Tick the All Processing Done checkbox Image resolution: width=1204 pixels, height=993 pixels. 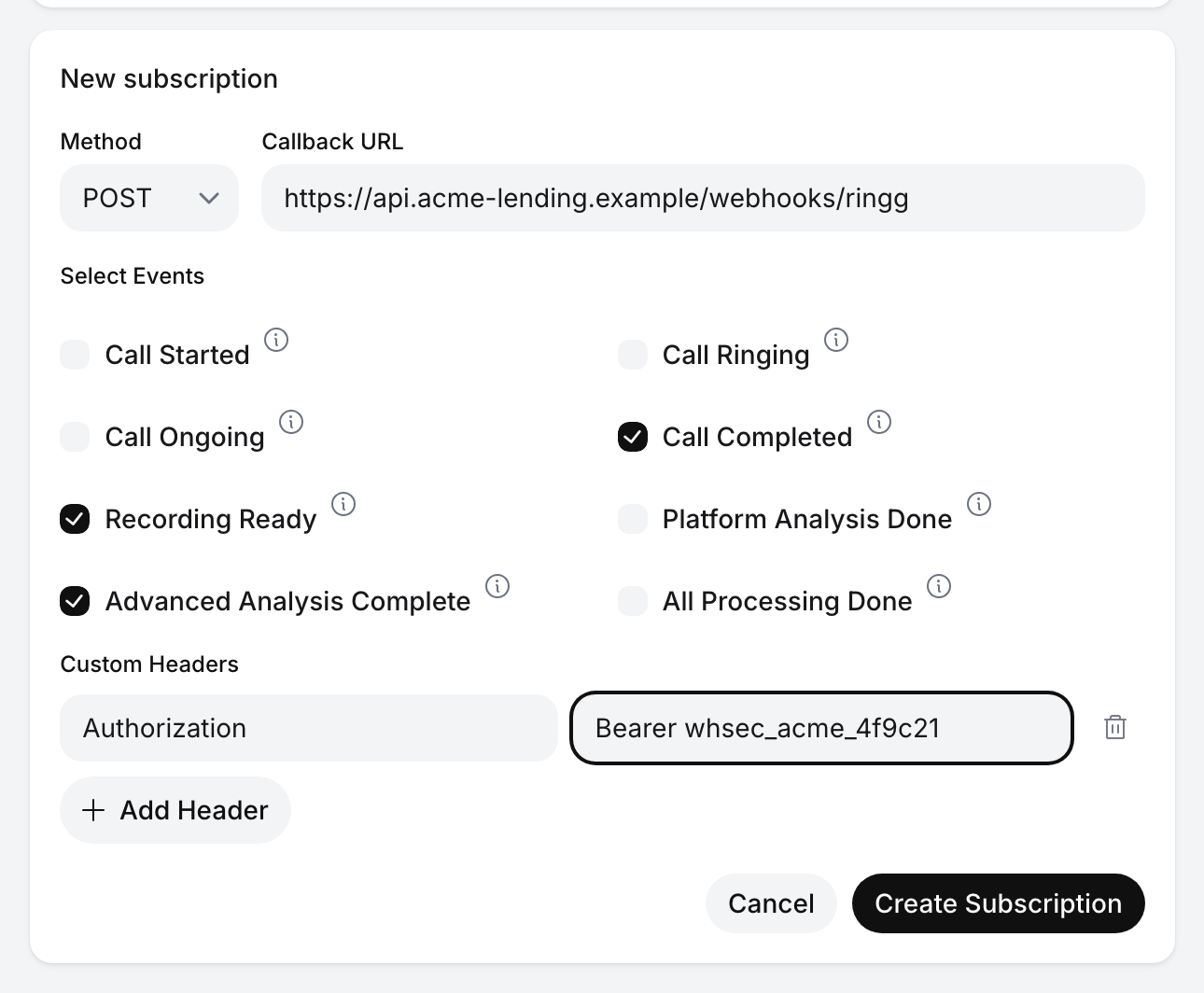click(x=633, y=601)
